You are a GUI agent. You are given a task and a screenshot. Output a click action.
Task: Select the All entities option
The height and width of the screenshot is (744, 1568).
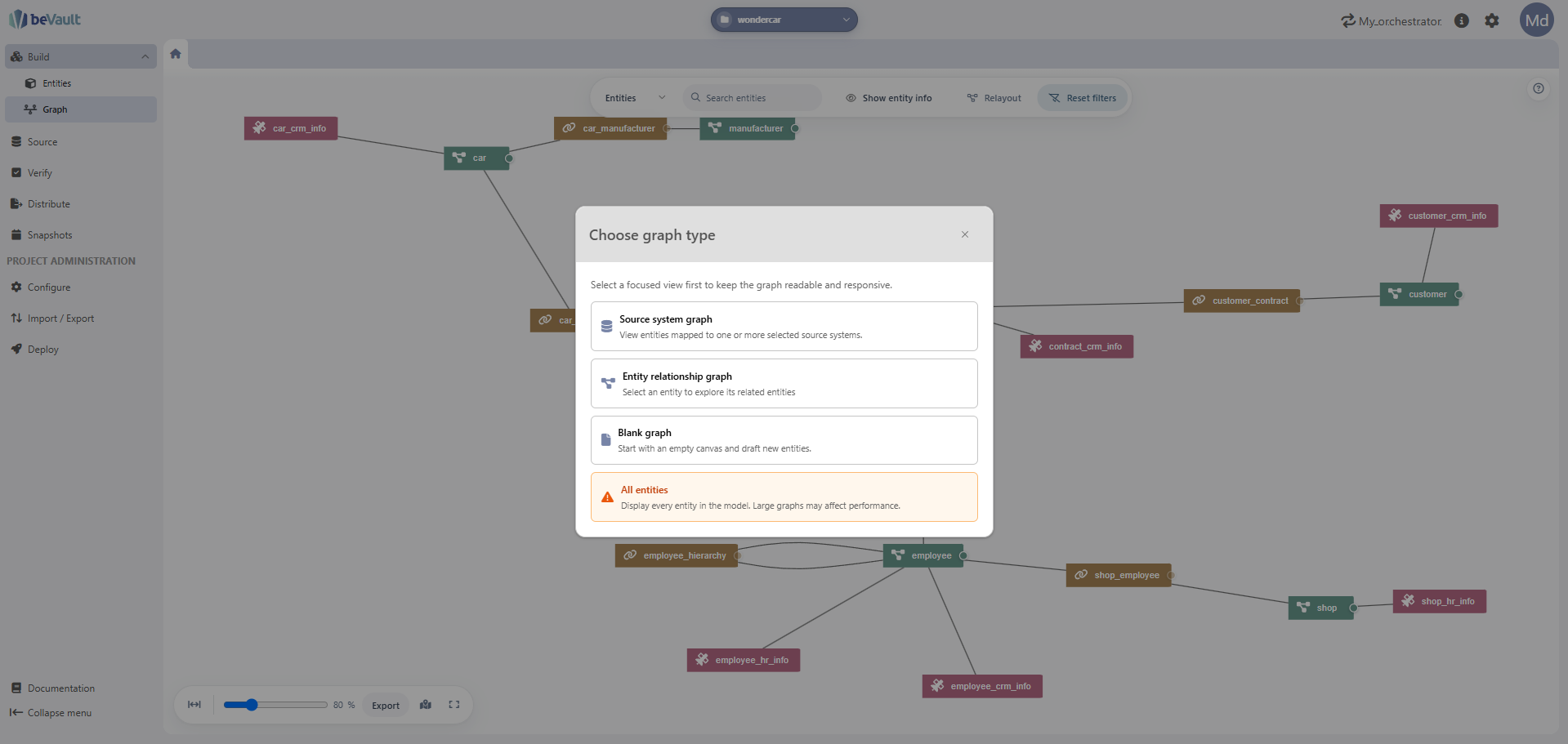point(784,497)
